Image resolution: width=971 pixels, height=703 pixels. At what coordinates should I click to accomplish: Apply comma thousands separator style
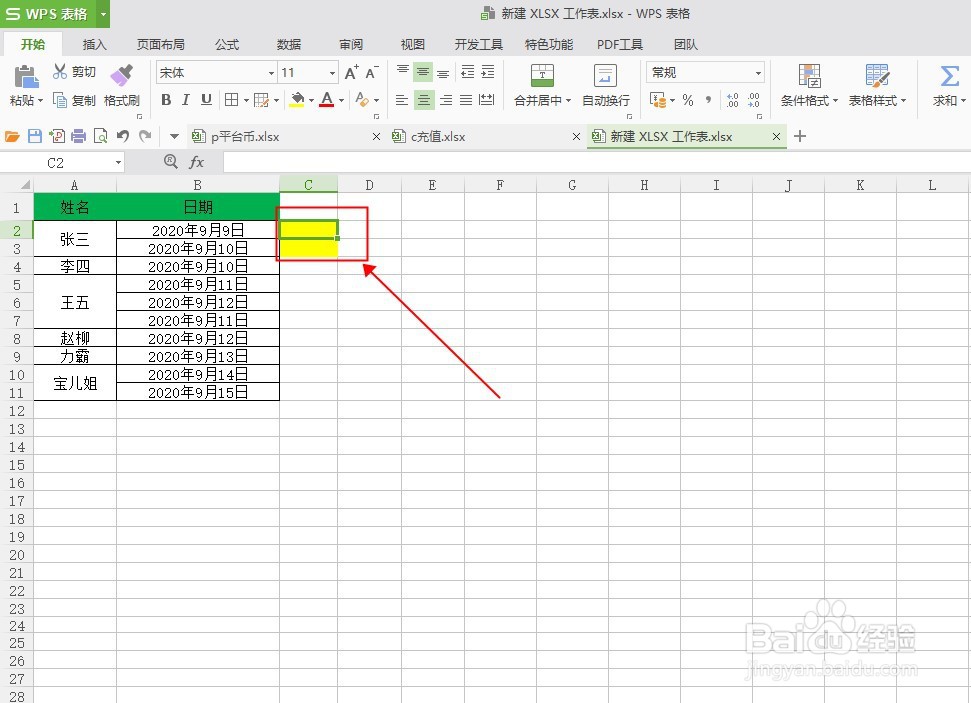708,100
